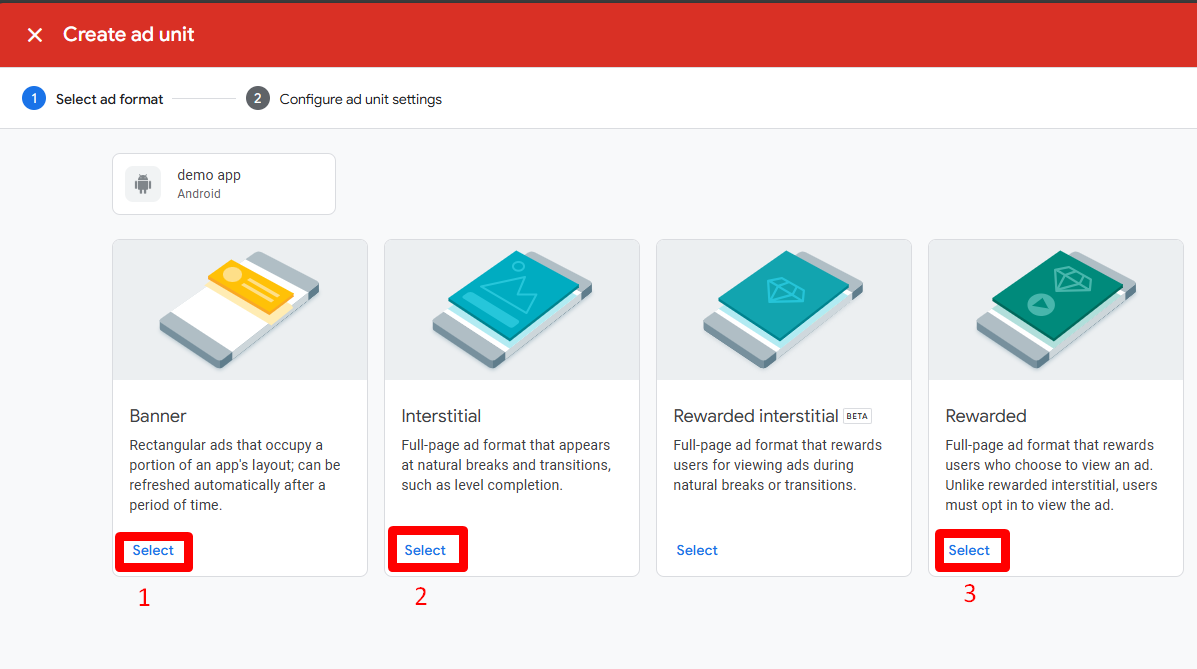Go to the Select ad format step label

point(110,99)
